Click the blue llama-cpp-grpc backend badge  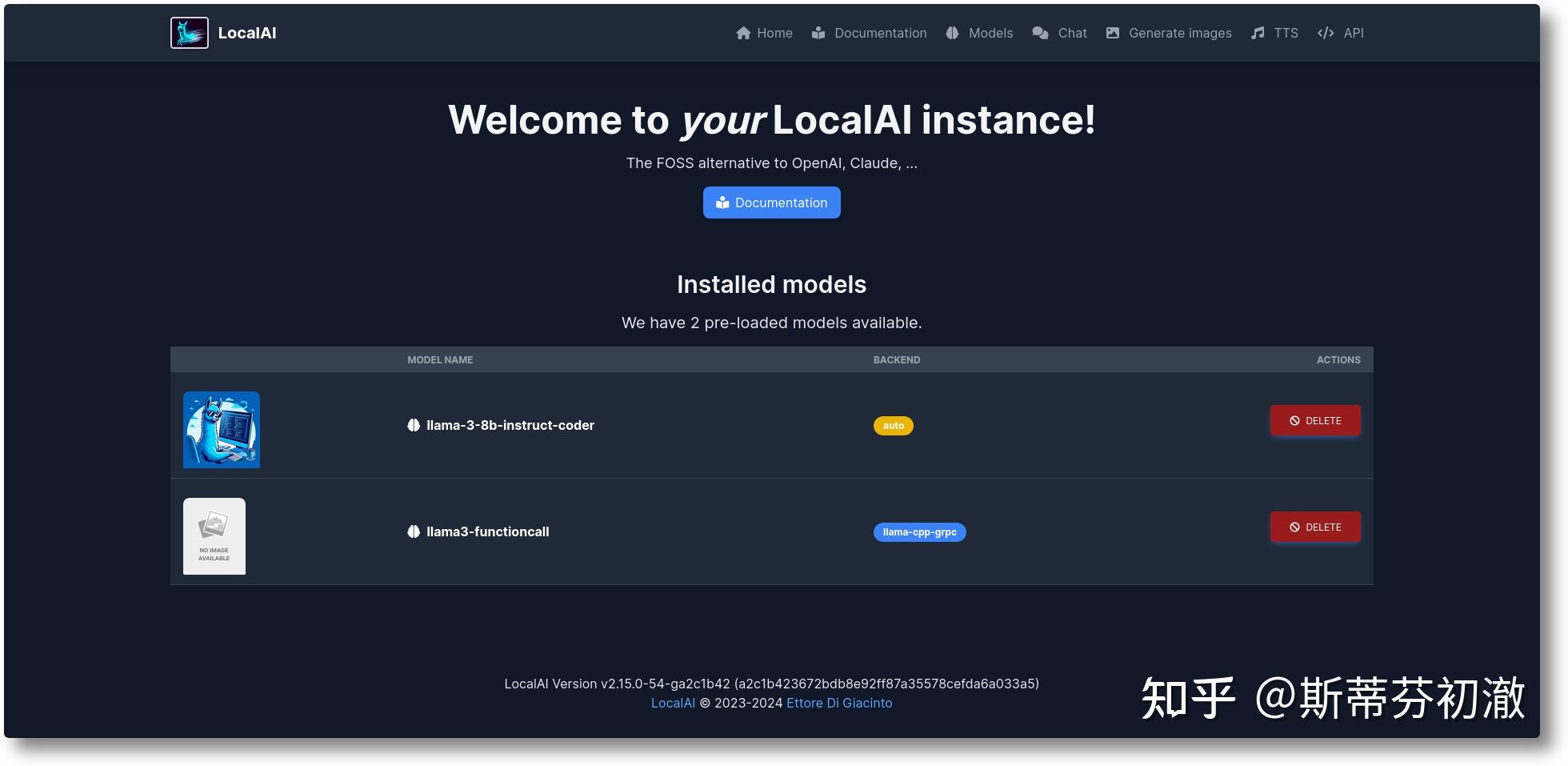pos(919,531)
